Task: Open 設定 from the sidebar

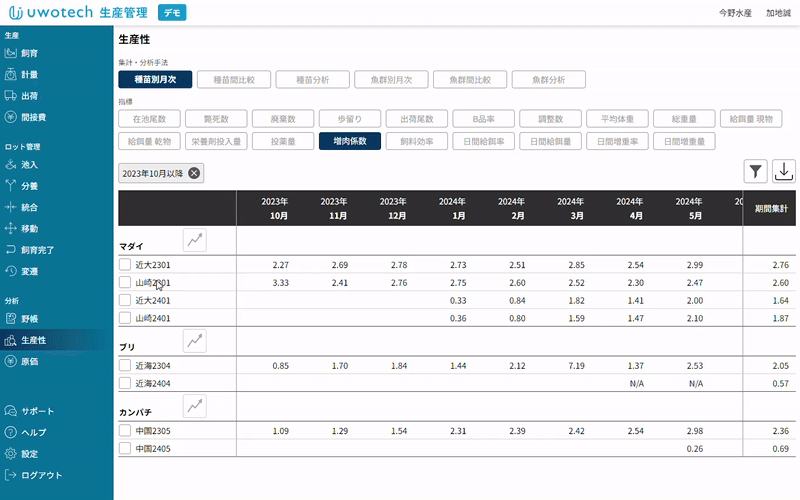Action: [30, 454]
